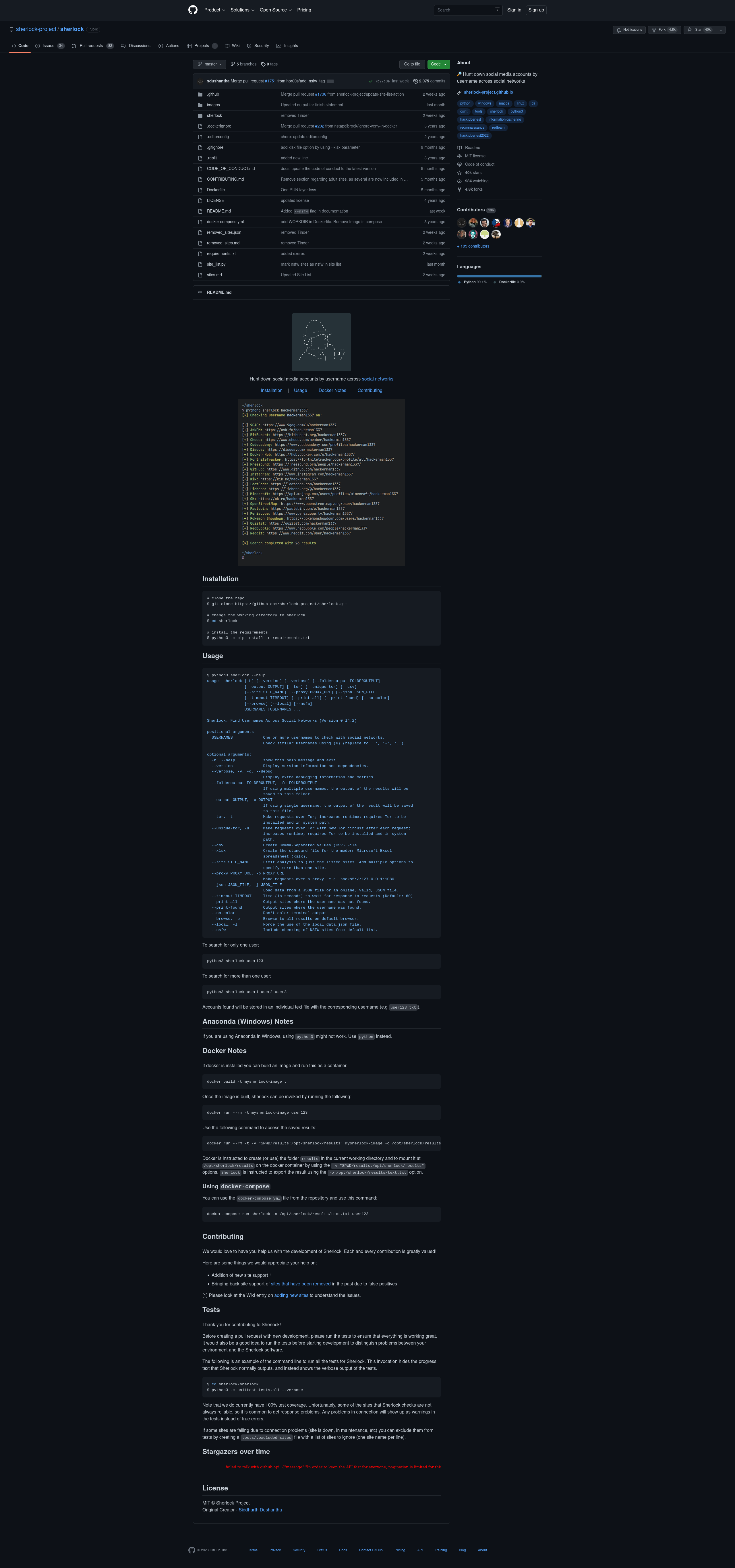This screenshot has width=735, height=1568.
Task: Open the site_list.py file
Action: pyautogui.click(x=216, y=264)
